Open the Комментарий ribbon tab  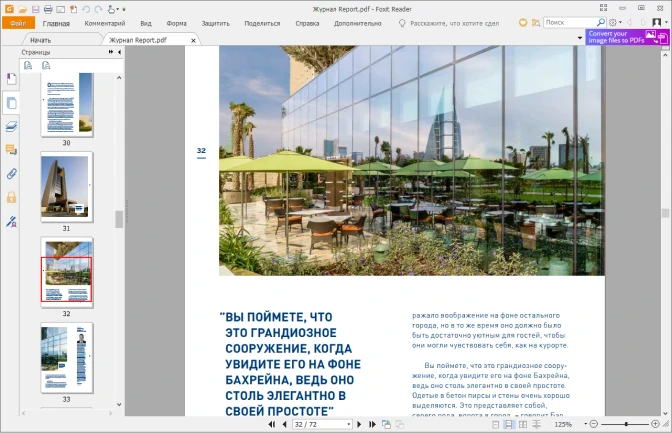coord(105,24)
